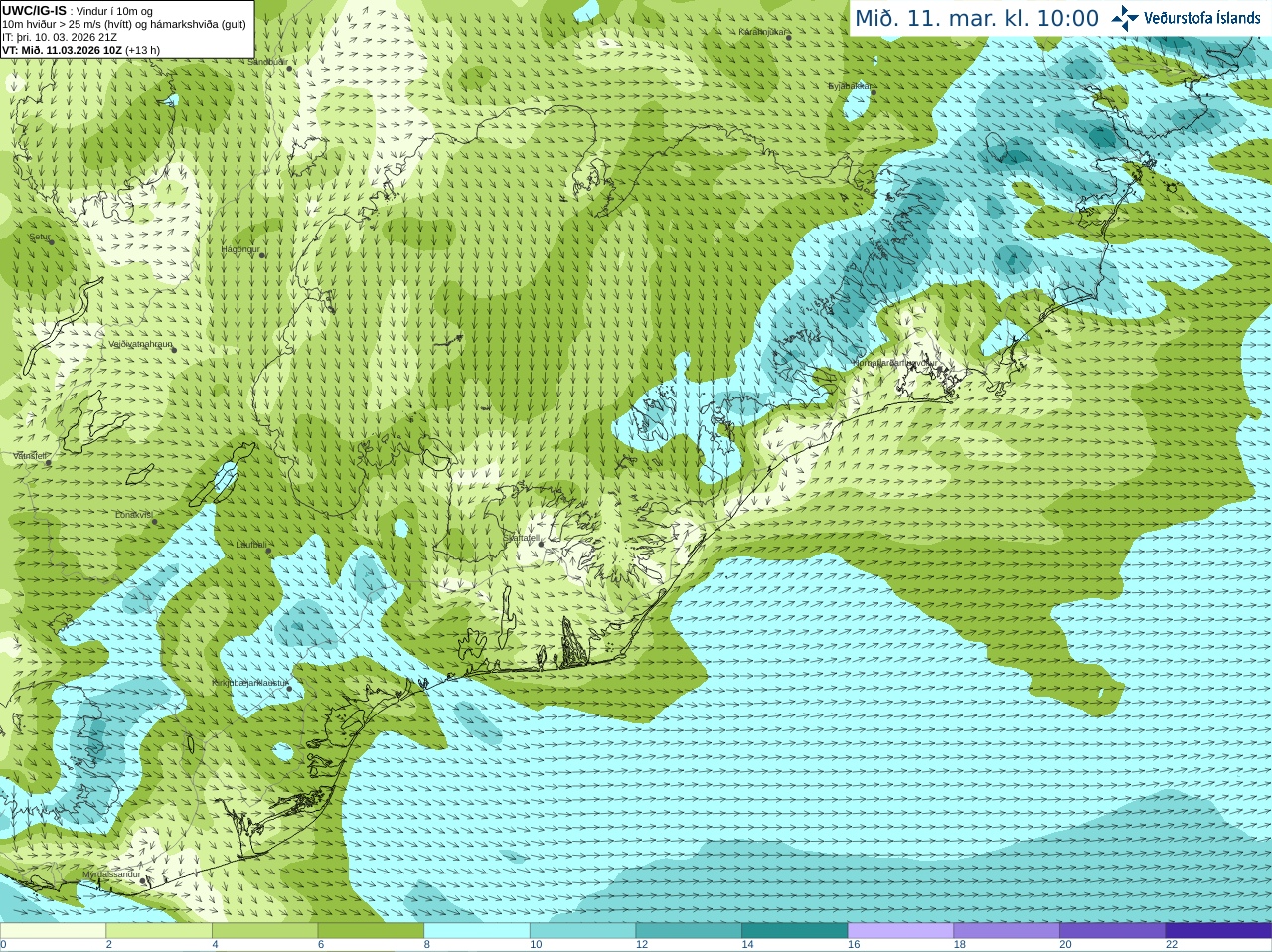Click the legend tick value '22'
The height and width of the screenshot is (952, 1272).
(1172, 945)
